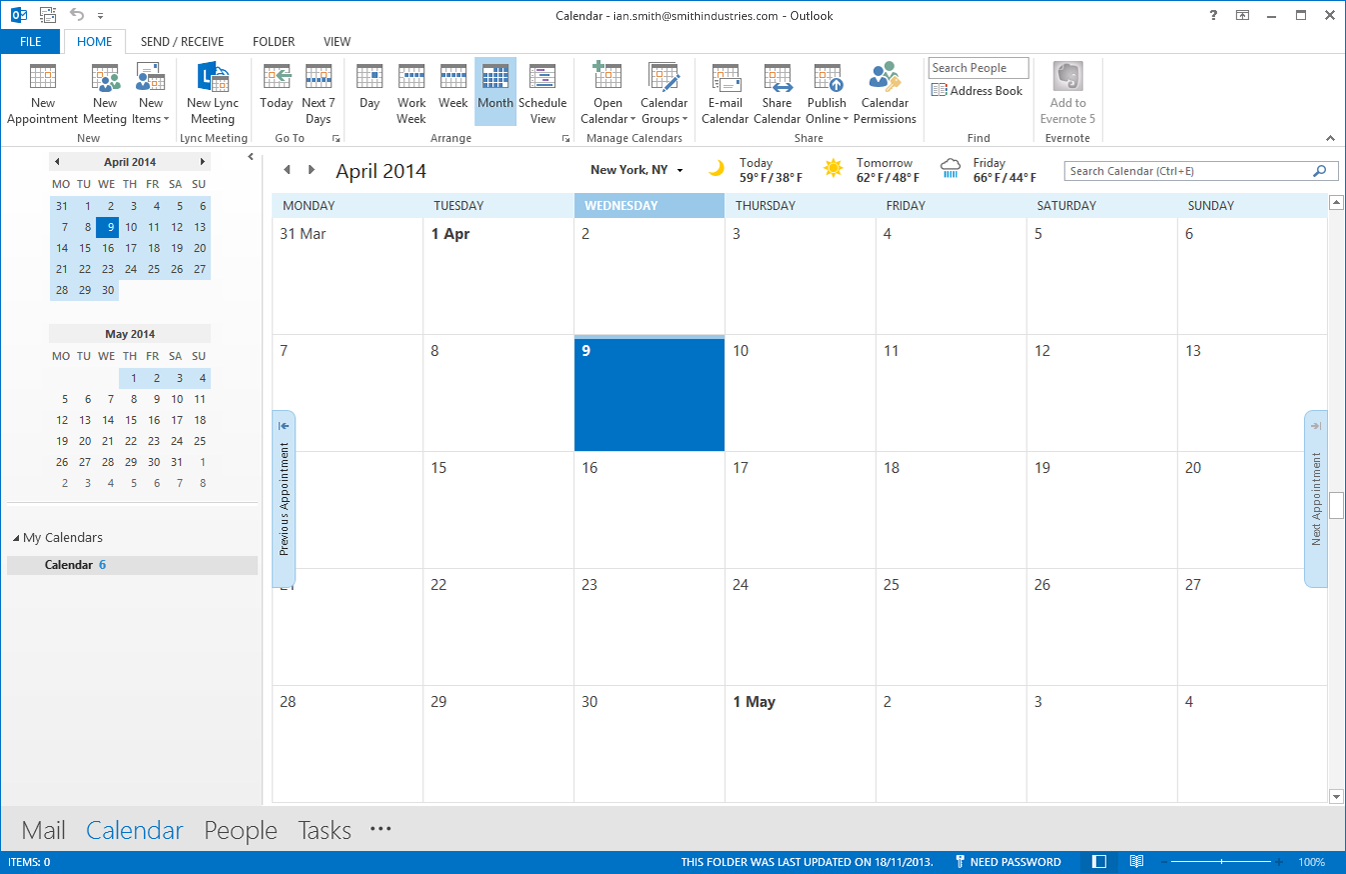This screenshot has height=874, width=1346.
Task: Toggle Reading view in status bar
Action: [x=1136, y=862]
